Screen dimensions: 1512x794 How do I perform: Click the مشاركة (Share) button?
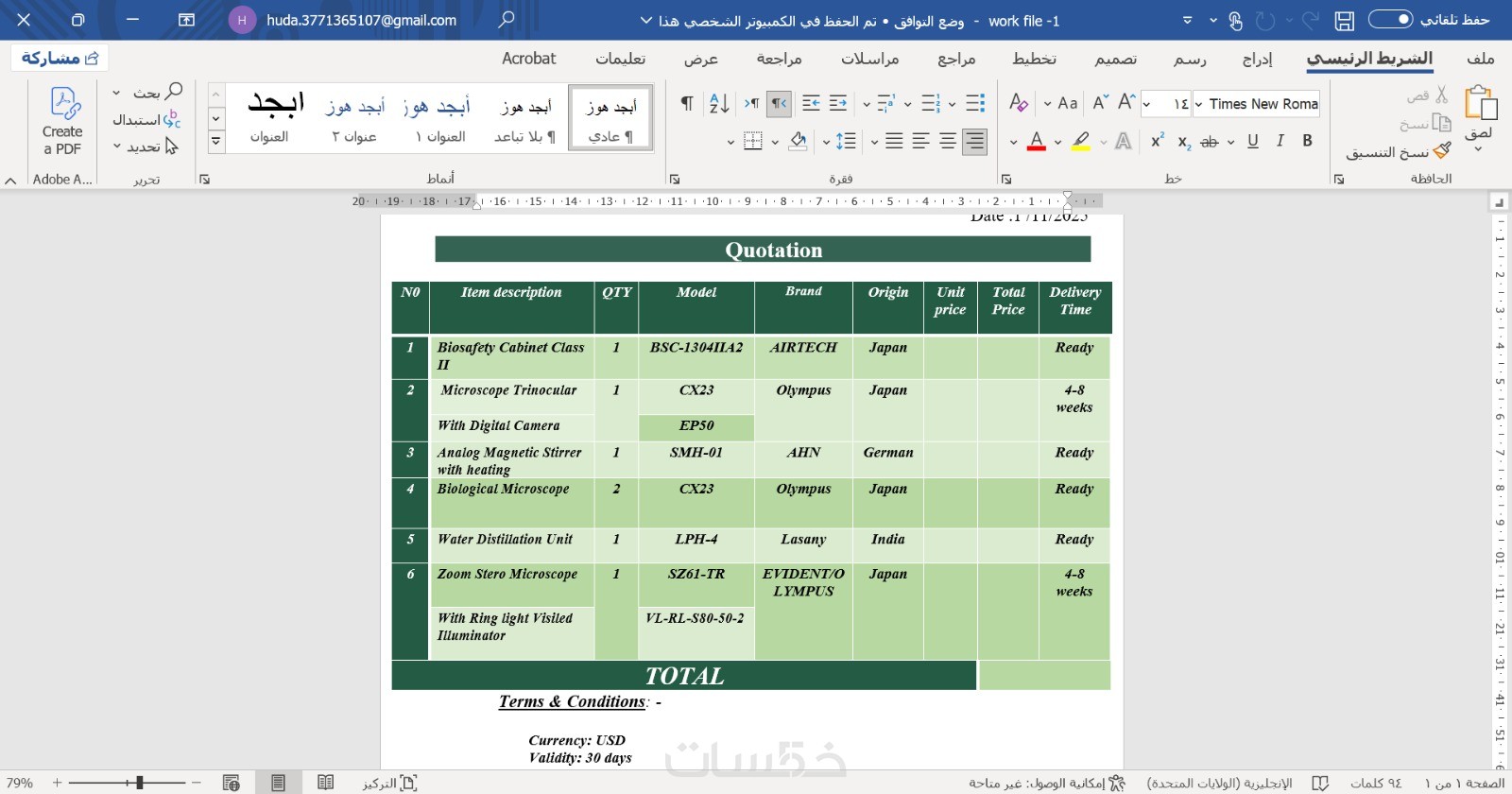(x=60, y=59)
